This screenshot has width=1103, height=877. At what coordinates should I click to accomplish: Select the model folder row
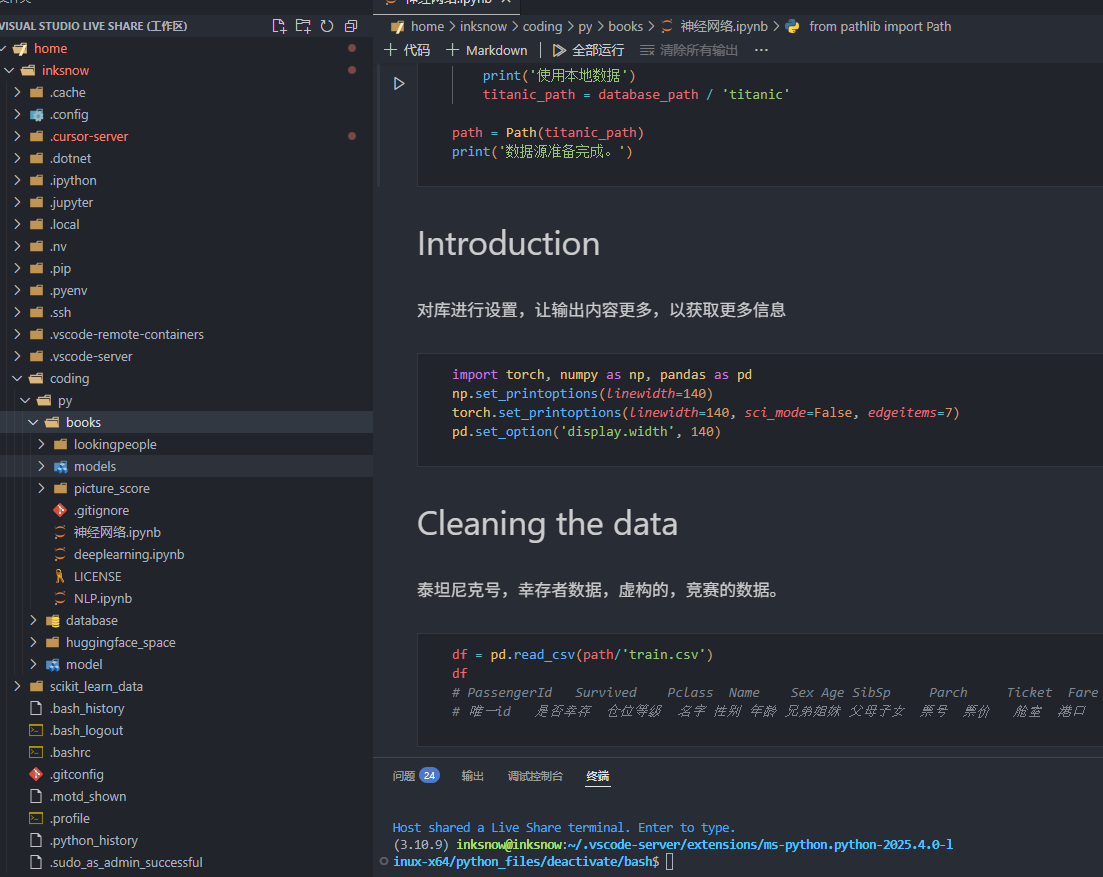[x=186, y=665]
